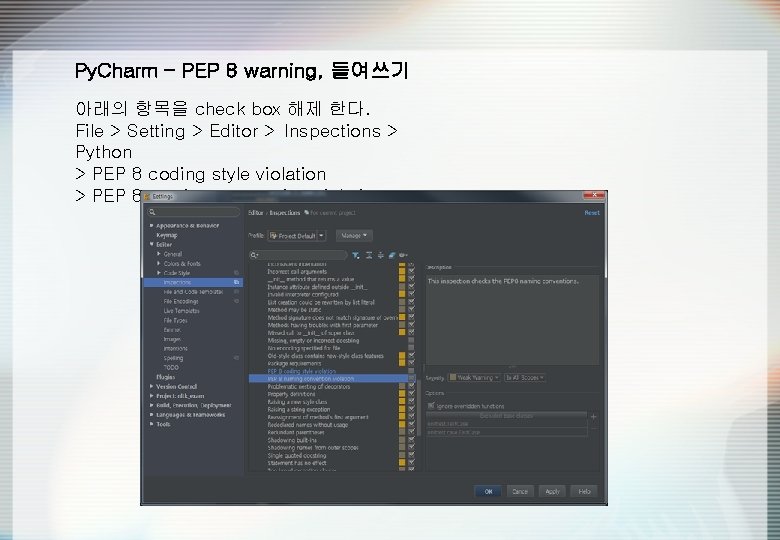Open the Severity 'Weak Warning' dropdown
The image size is (780, 540).
[x=474, y=377]
